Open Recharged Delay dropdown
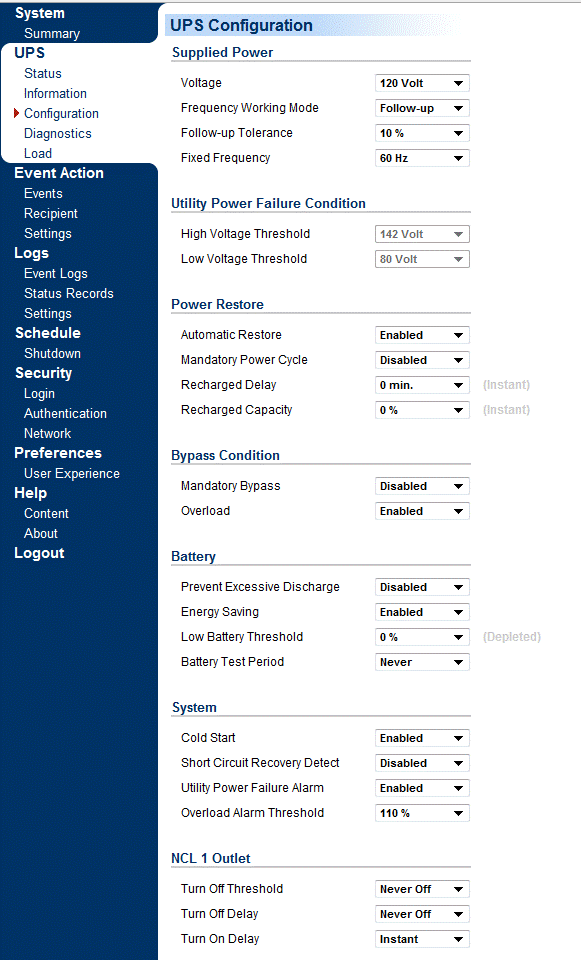Image resolution: width=581 pixels, height=960 pixels. (x=422, y=386)
